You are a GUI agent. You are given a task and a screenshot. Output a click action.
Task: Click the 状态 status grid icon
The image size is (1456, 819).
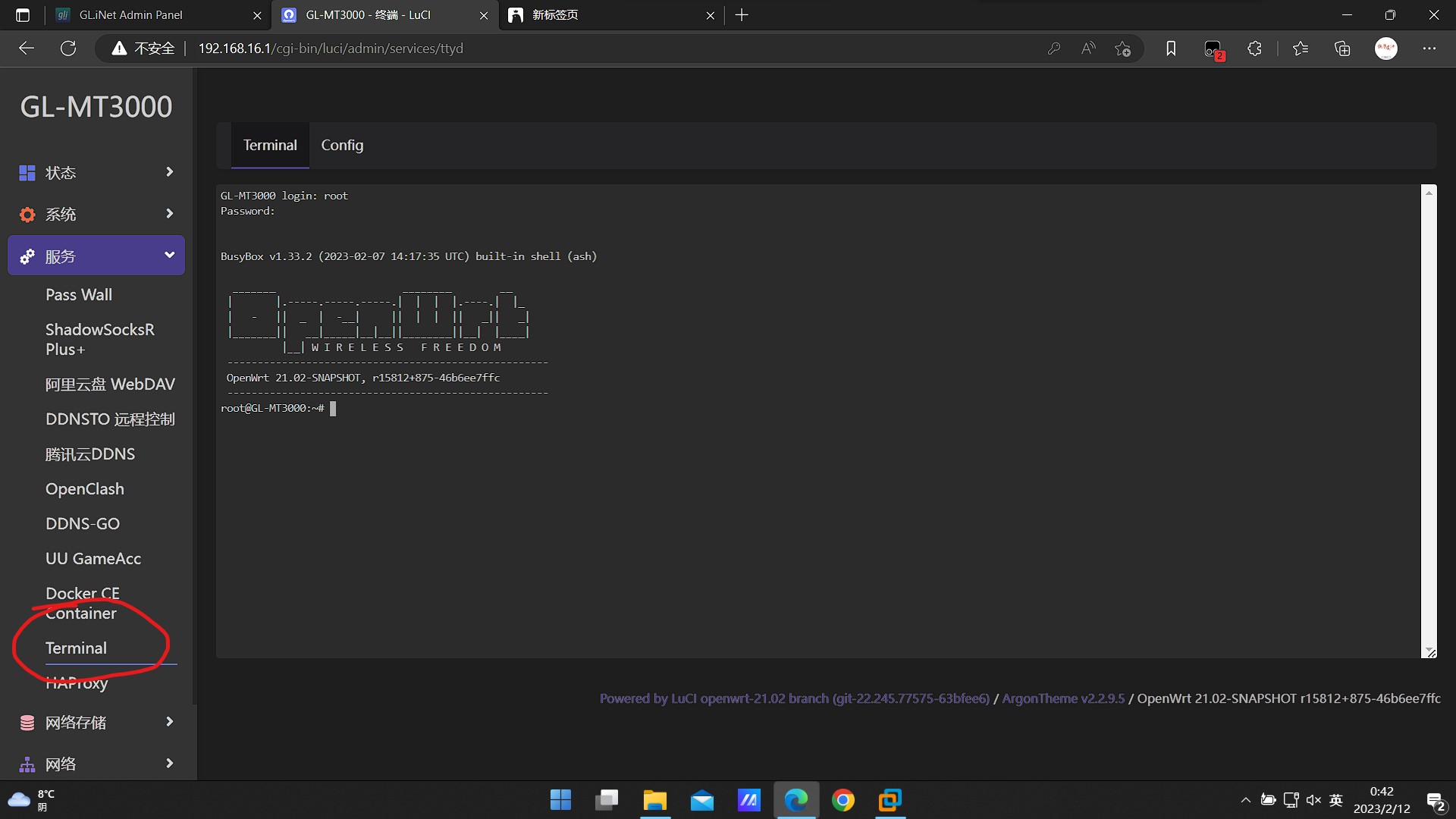pos(27,173)
